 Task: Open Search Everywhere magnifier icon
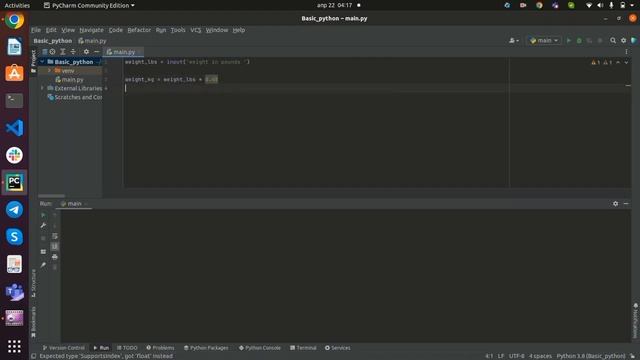pyautogui.click(x=613, y=40)
